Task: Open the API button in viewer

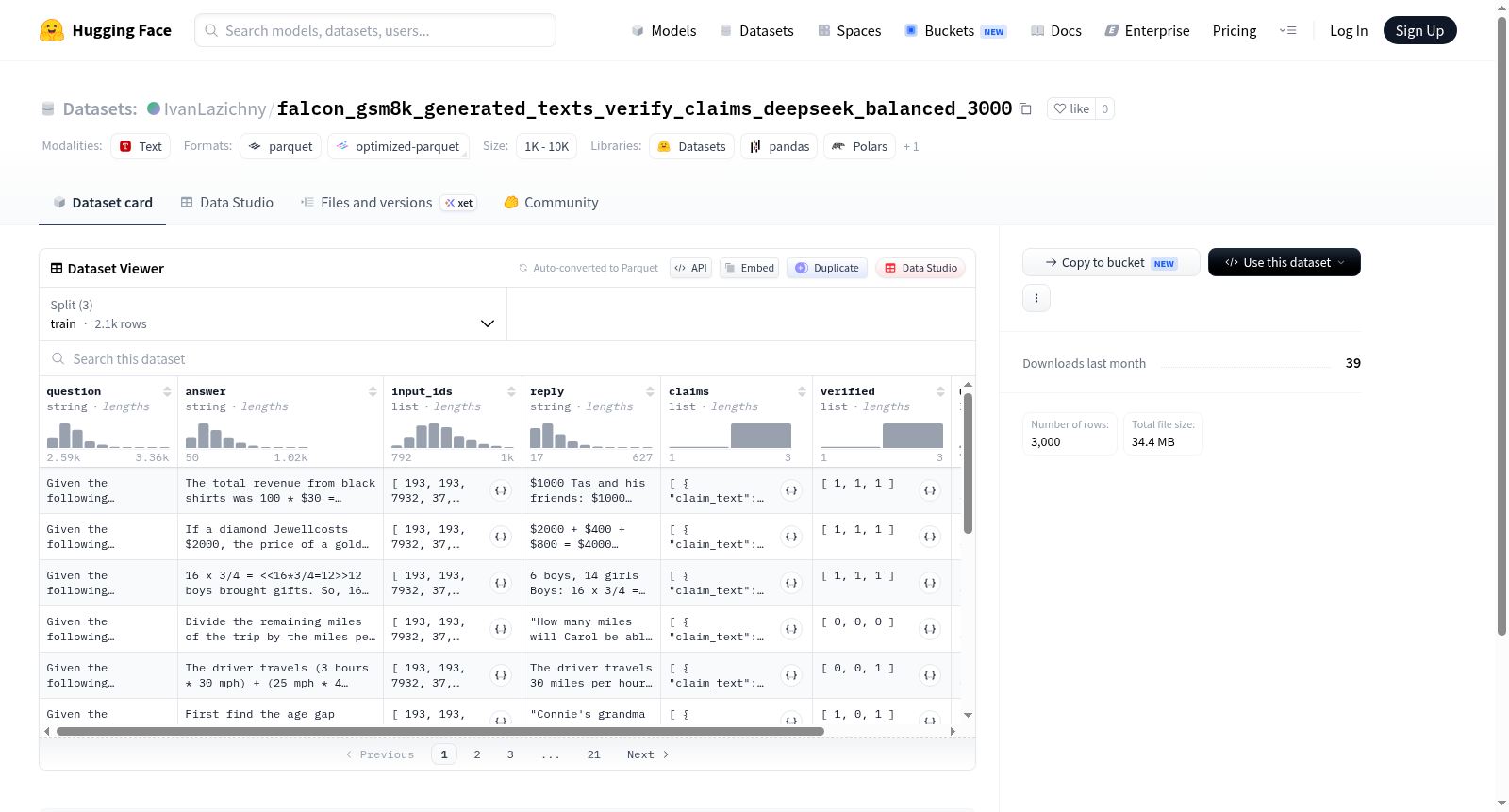Action: coord(691,268)
